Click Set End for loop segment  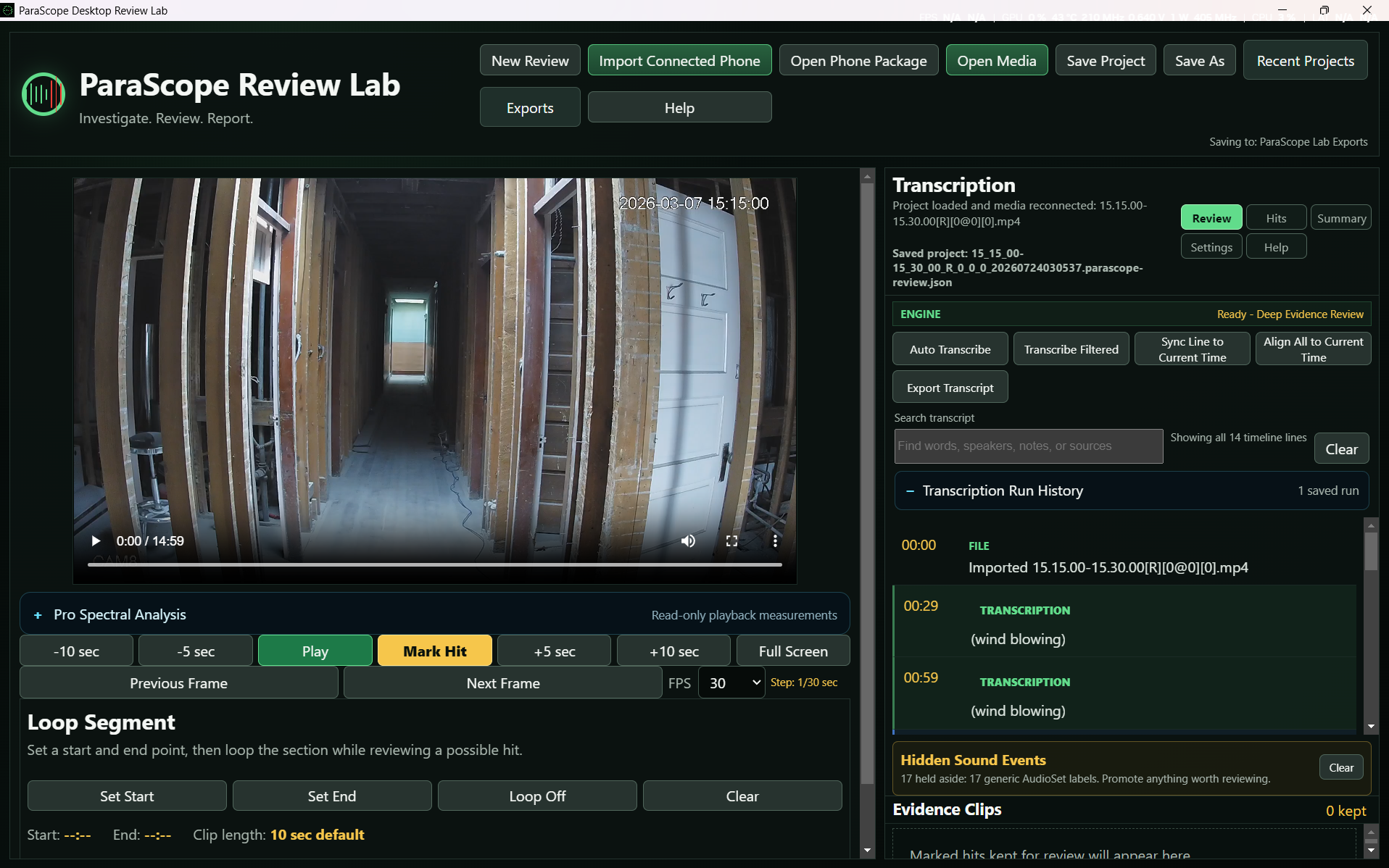[x=332, y=796]
